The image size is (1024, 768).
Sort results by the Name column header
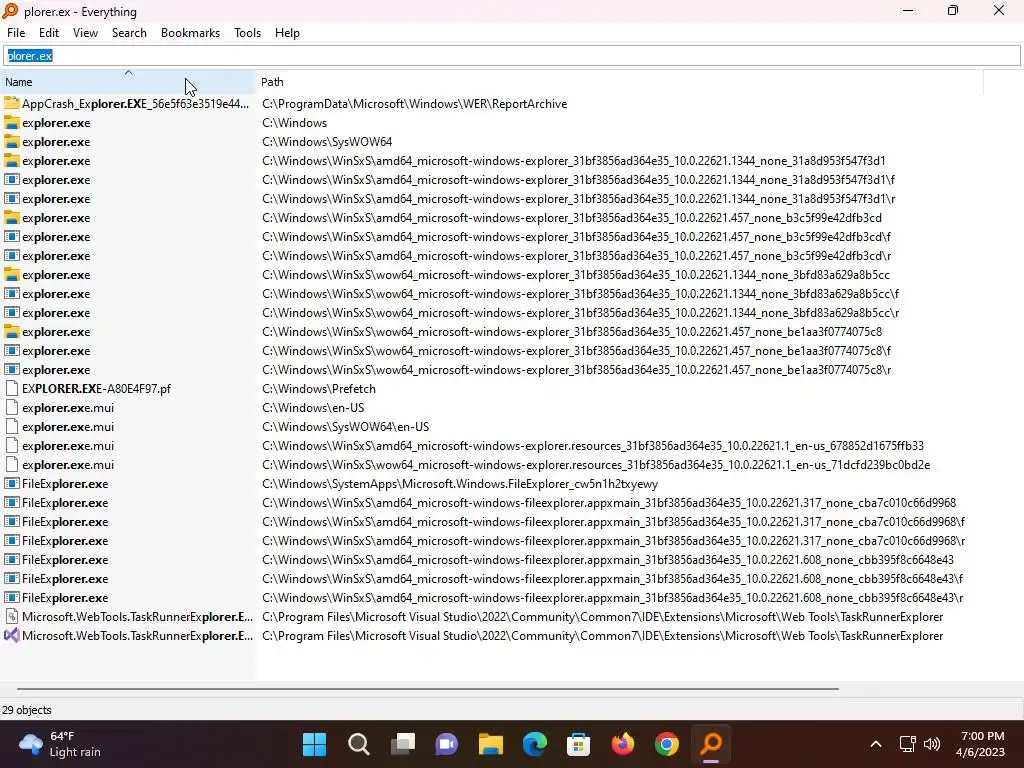(128, 82)
